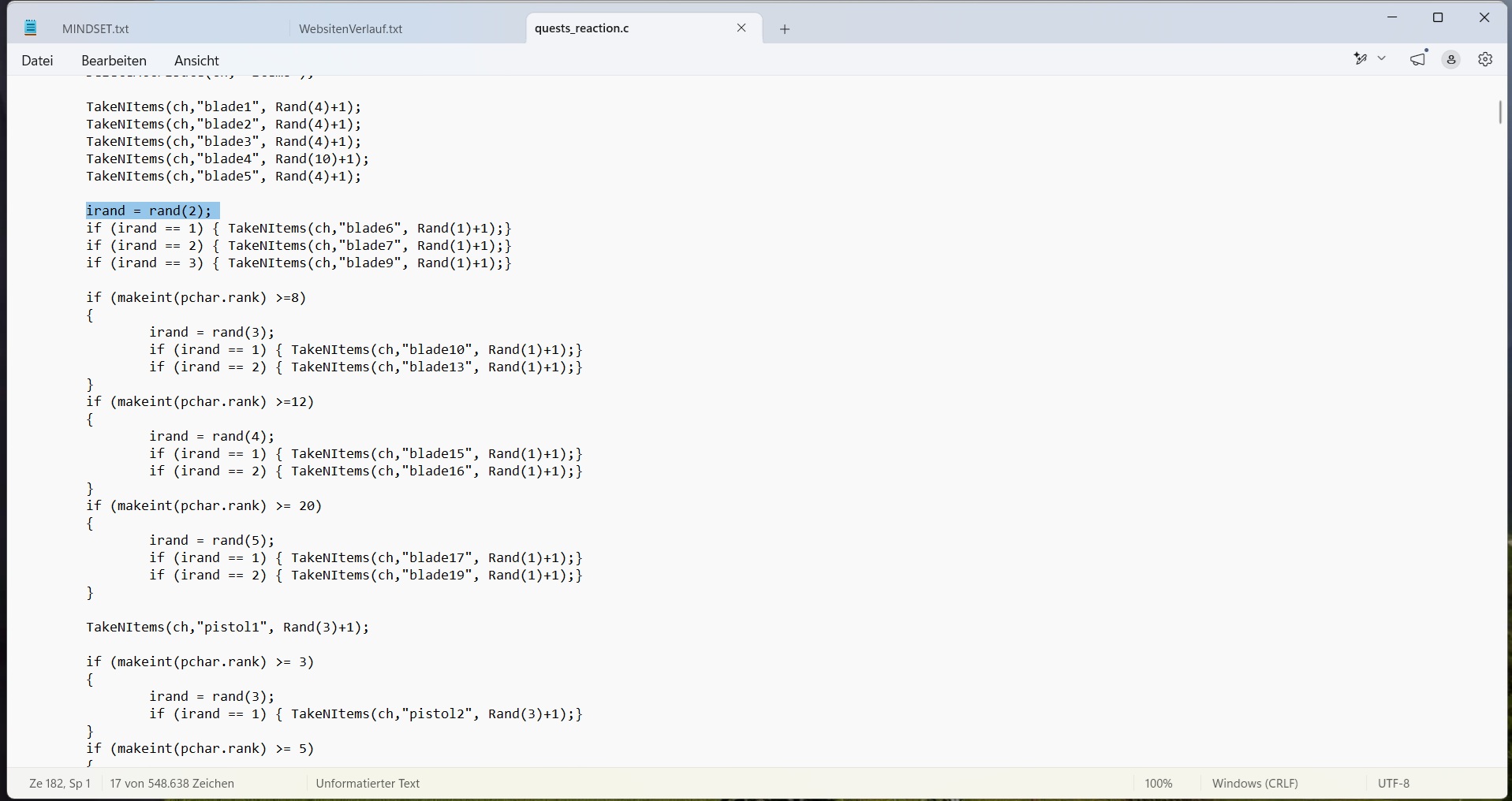Click the vertical scrollbar thumb
Screen dimensions: 1512x801
pos(1500,112)
